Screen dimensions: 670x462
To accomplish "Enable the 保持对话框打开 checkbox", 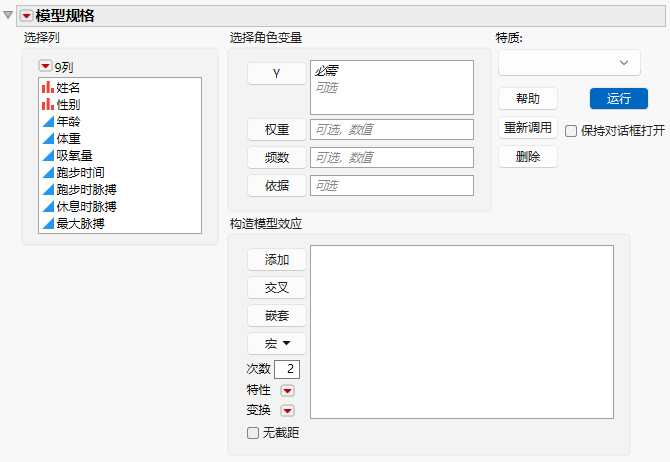I will coord(571,131).
